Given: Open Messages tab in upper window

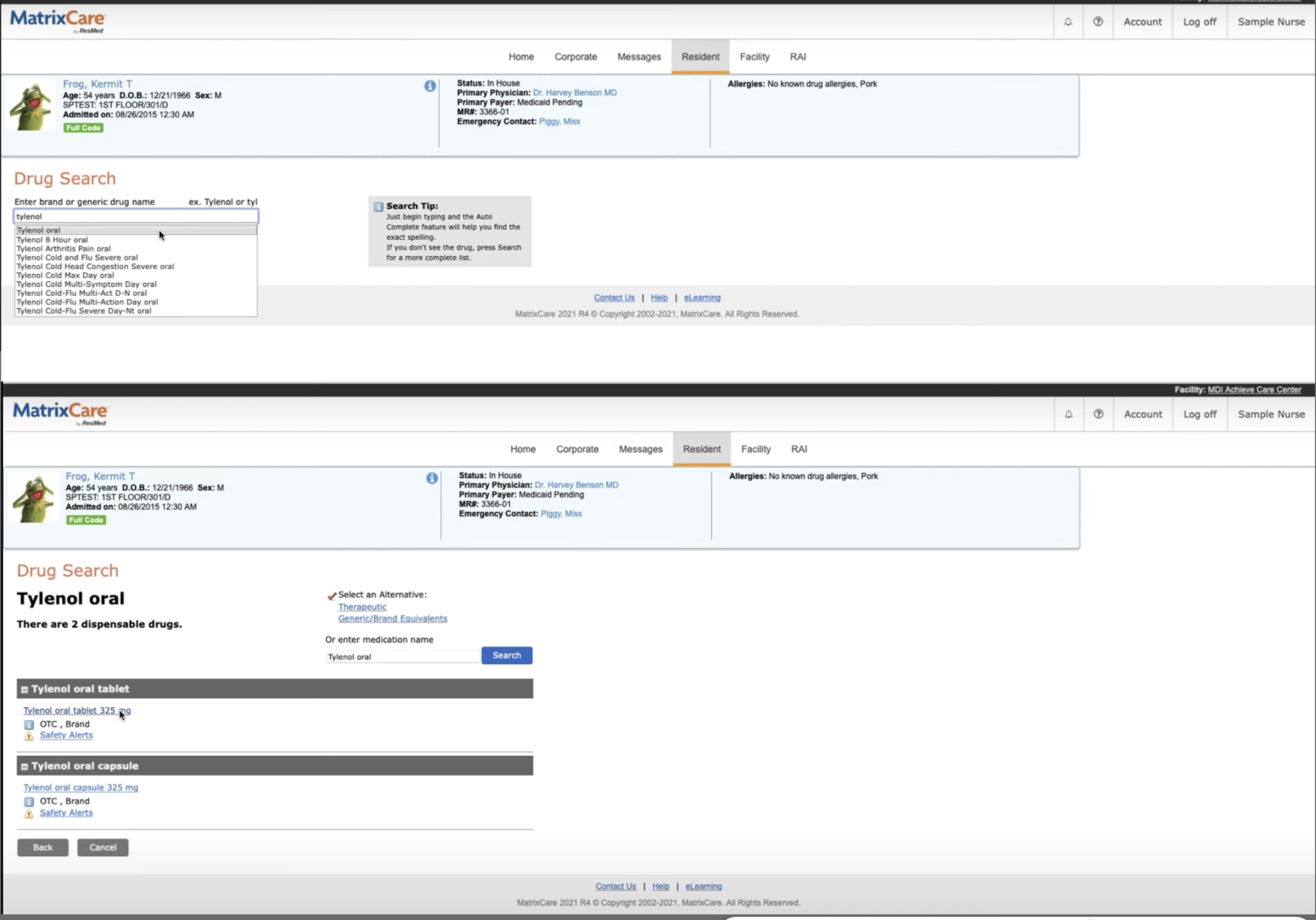Looking at the screenshot, I should tap(639, 57).
